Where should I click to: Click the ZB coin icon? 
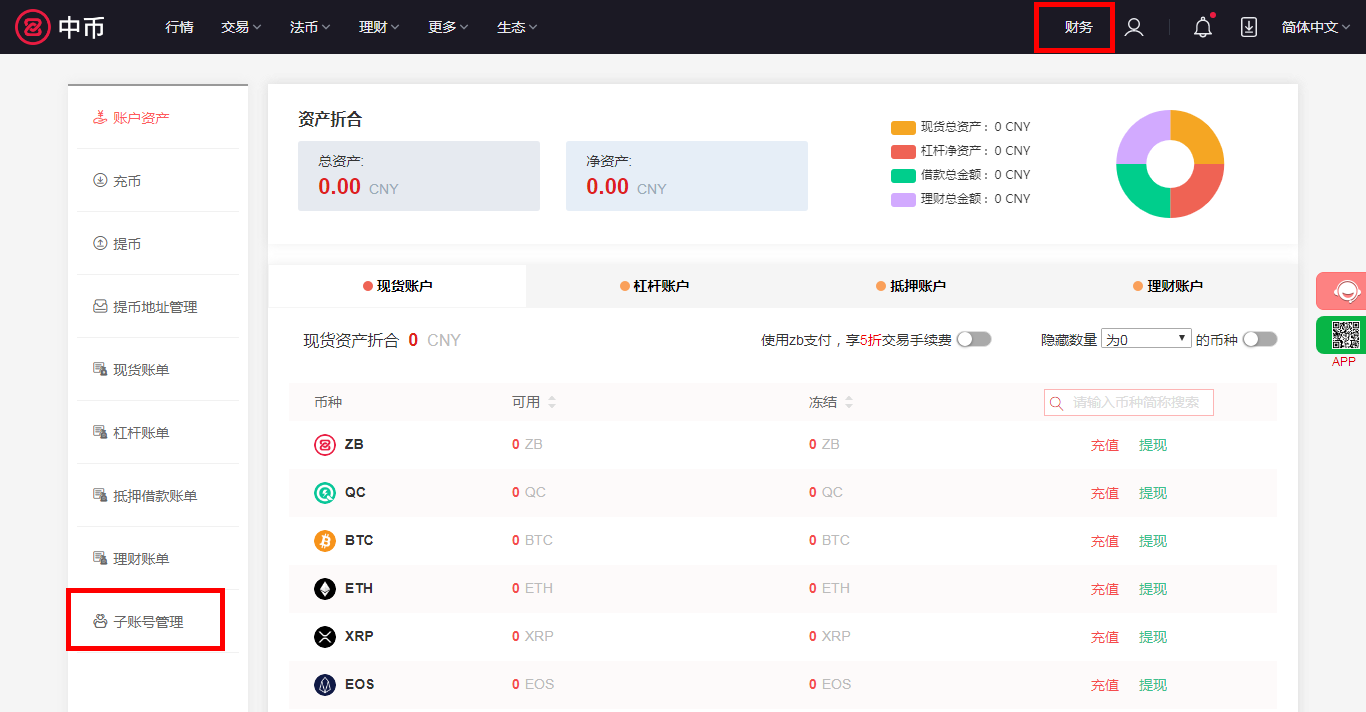(x=325, y=445)
